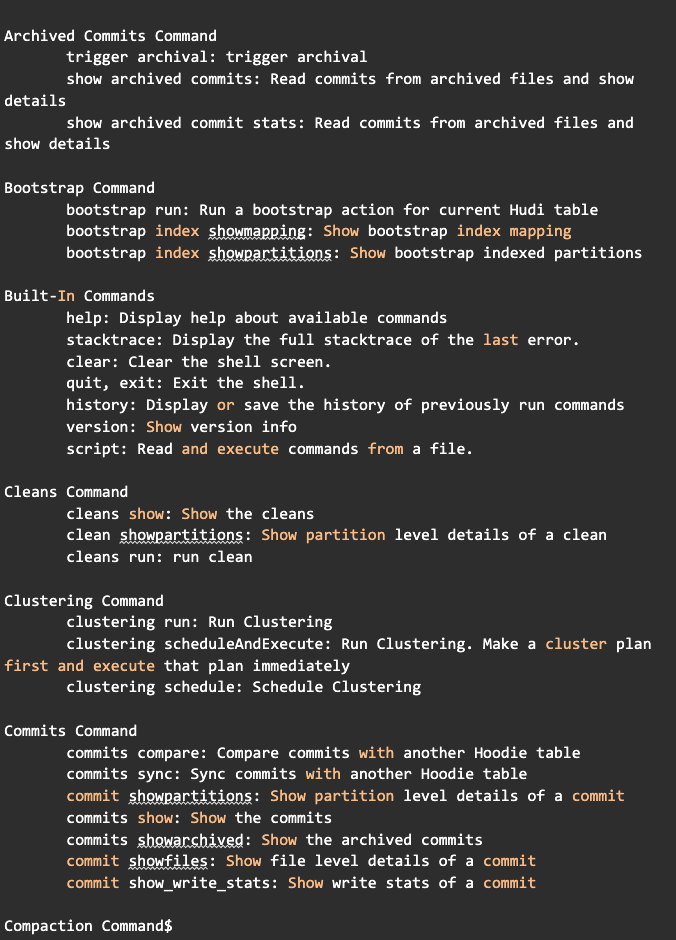Click 'clustering scheduleAndExecute' command text

point(194,644)
